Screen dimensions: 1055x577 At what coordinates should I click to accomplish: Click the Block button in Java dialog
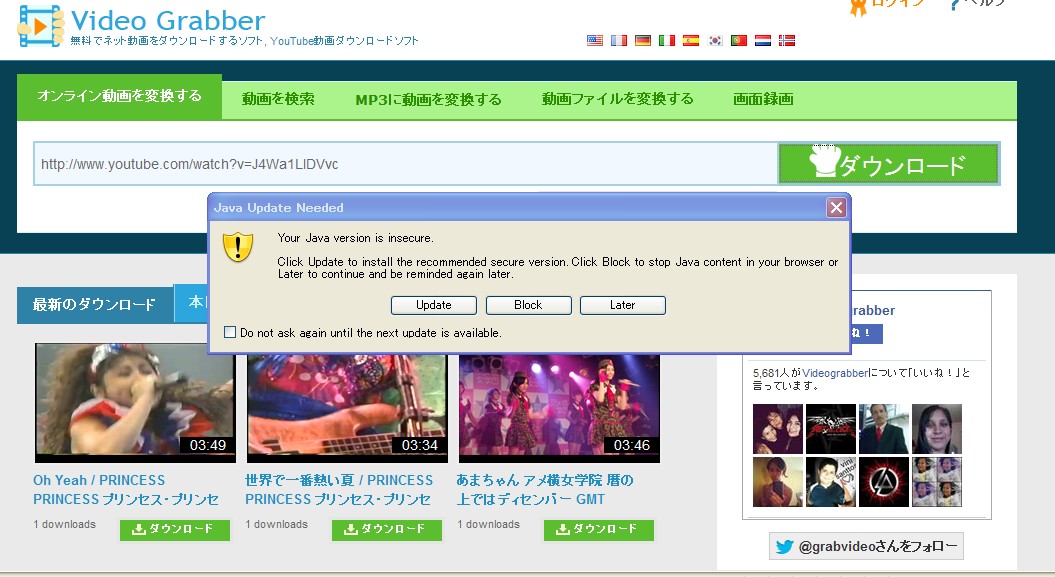528,305
